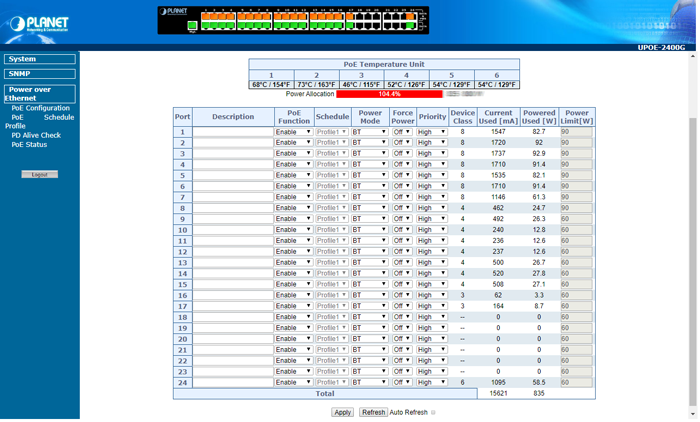
Task: Go to PoE Schedule Profile page
Action: 39,121
